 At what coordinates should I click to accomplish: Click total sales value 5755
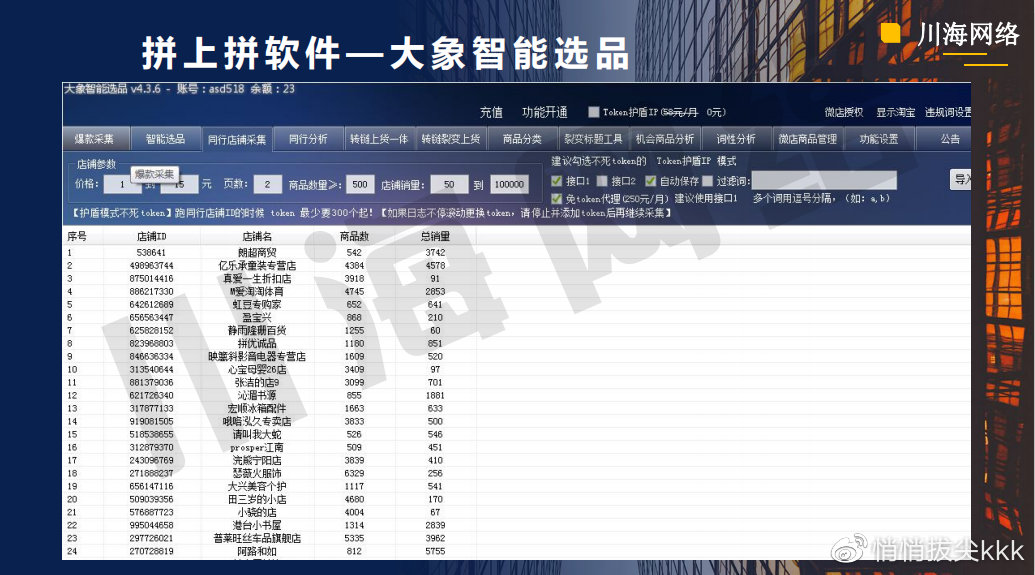(435, 551)
